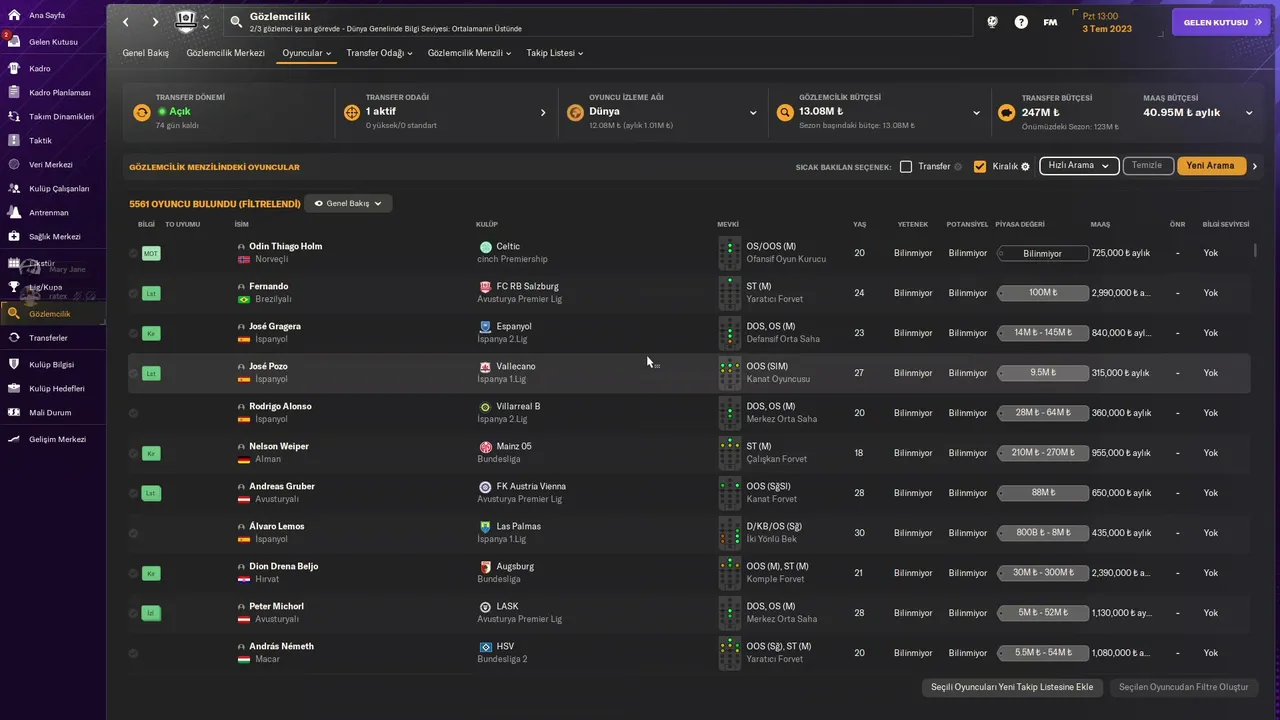The height and width of the screenshot is (720, 1280).
Task: Click Nelson Weiper's market value bar
Action: point(1043,453)
